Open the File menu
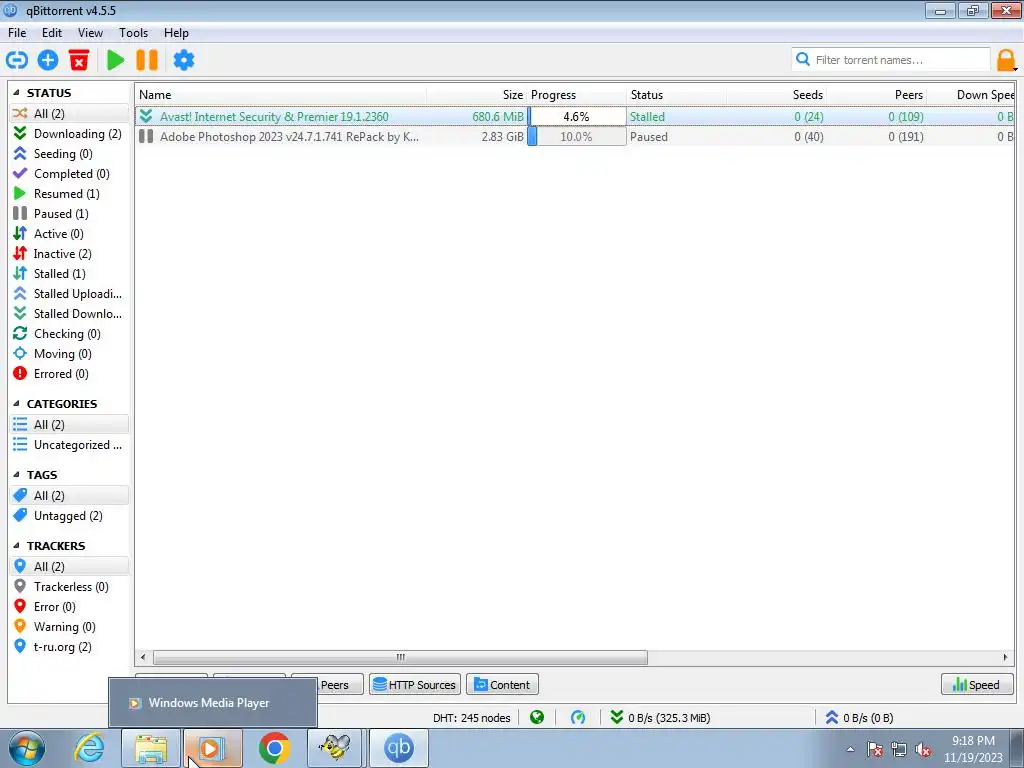Screen dimensions: 1024x768 17,33
